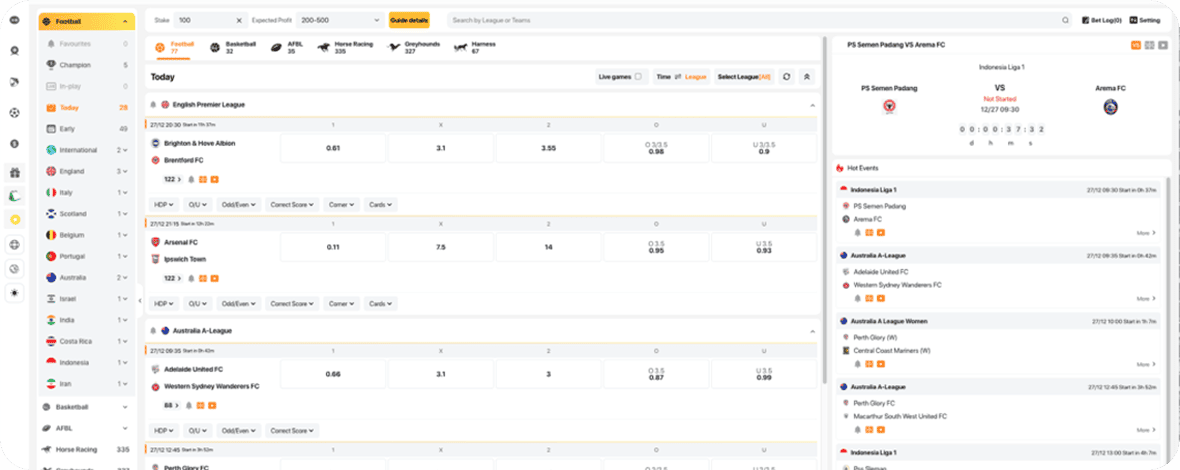Toggle notification bell for English Premier League

click(154, 105)
